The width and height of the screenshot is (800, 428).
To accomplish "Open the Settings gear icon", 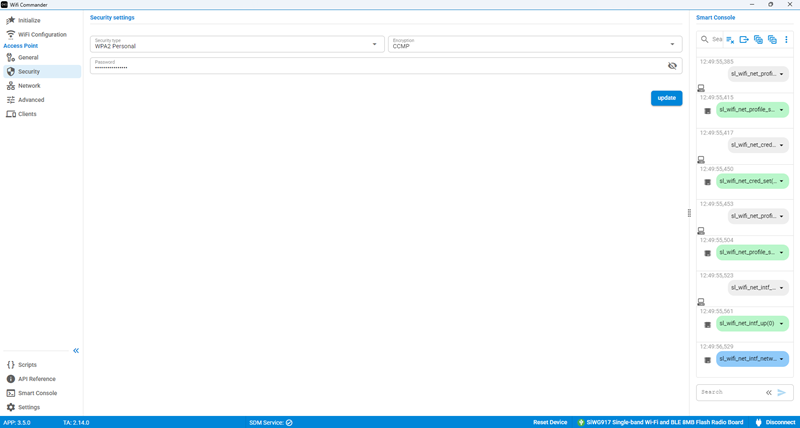I will click(10, 407).
